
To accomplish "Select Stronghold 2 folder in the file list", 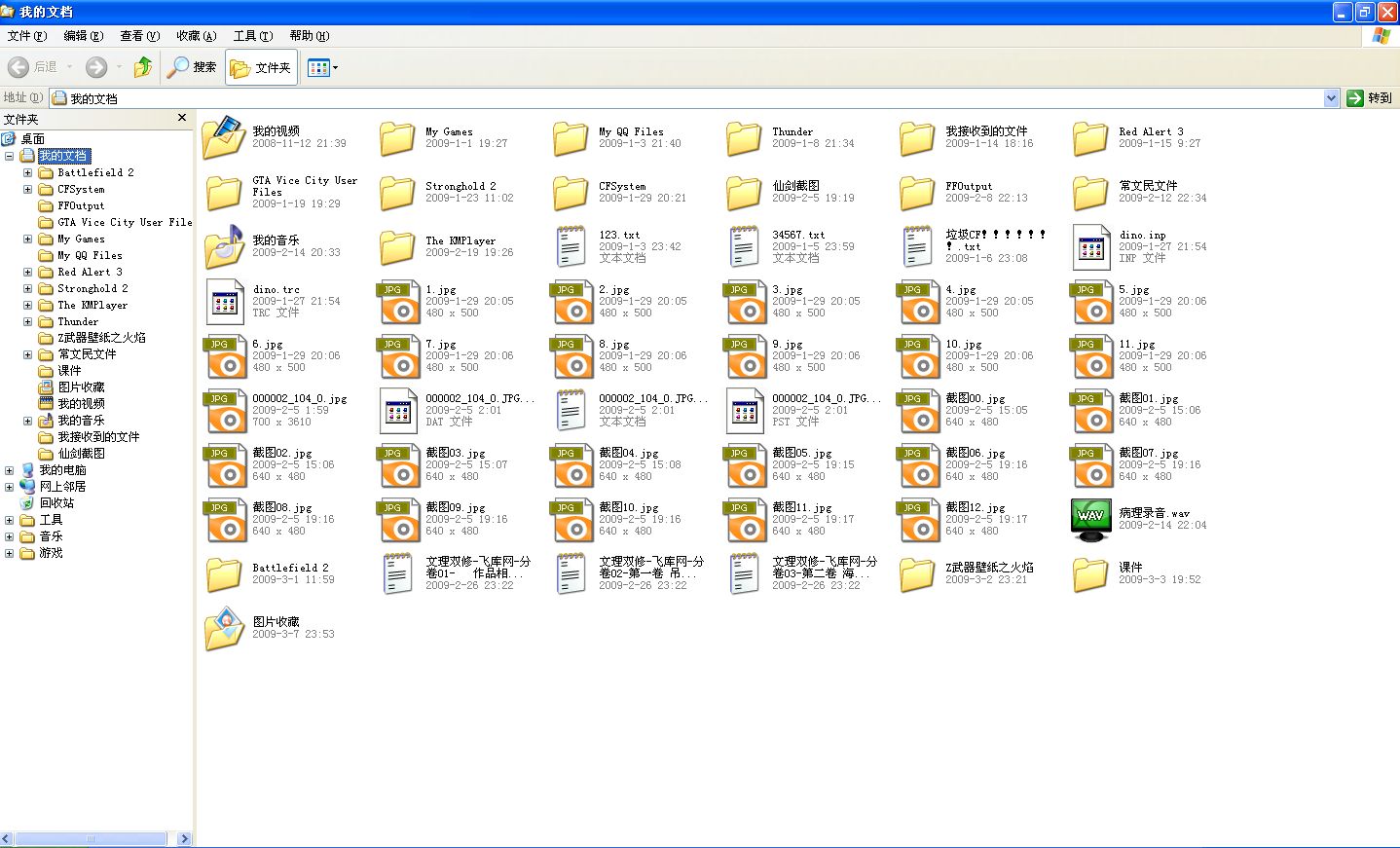I will (x=397, y=192).
